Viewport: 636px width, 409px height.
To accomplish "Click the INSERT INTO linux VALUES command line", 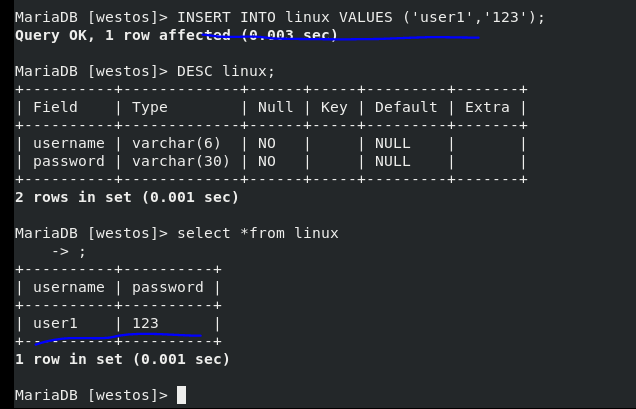I will click(280, 17).
